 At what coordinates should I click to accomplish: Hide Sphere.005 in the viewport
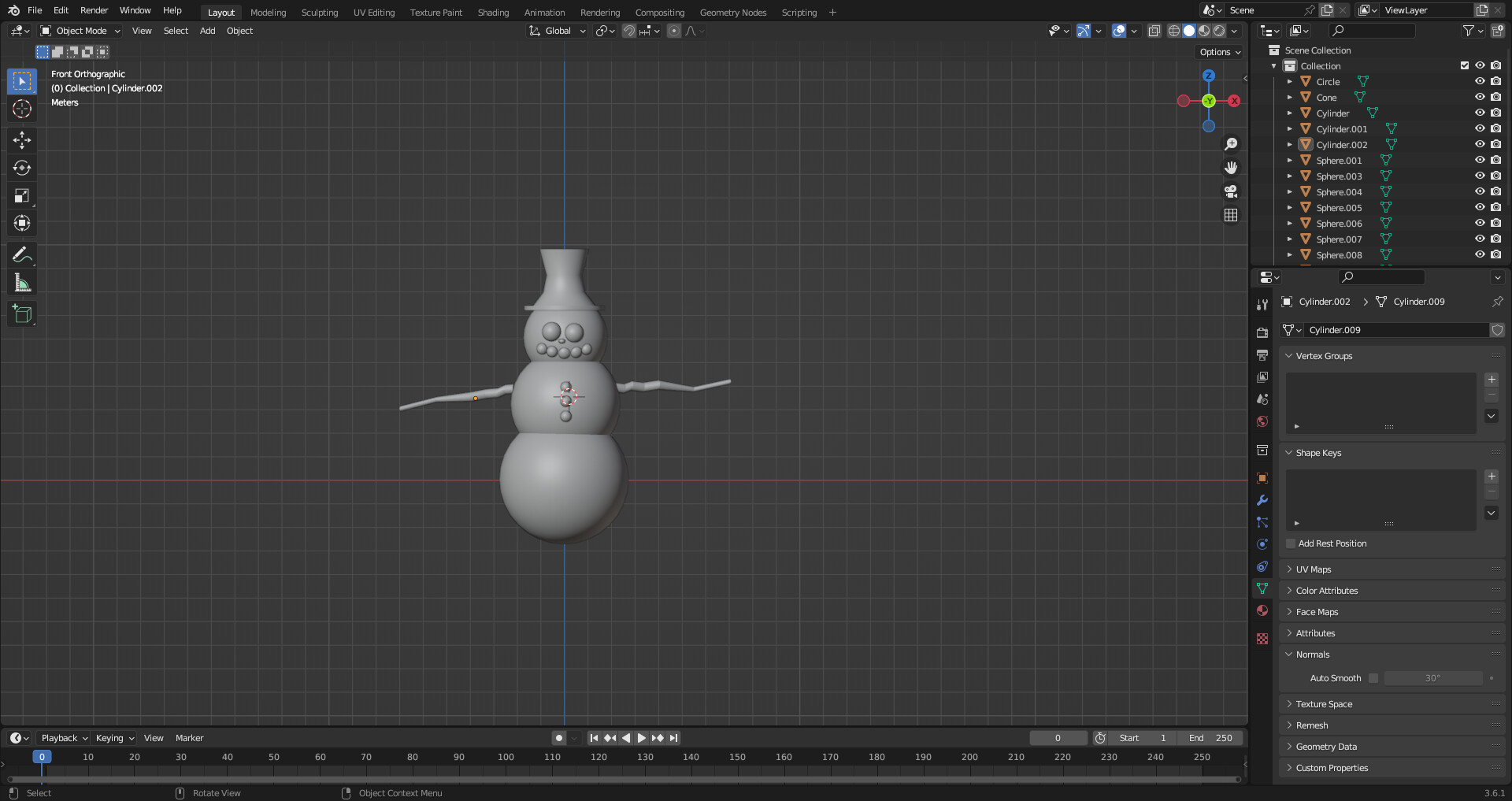coord(1480,207)
